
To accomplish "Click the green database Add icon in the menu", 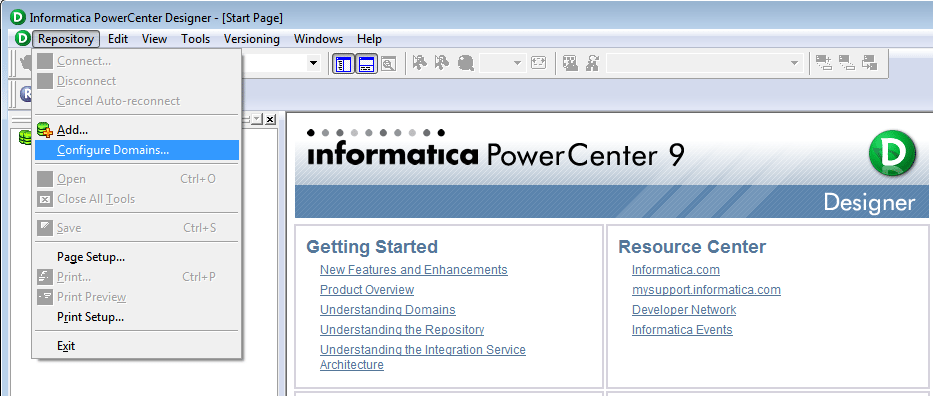I will coord(45,130).
